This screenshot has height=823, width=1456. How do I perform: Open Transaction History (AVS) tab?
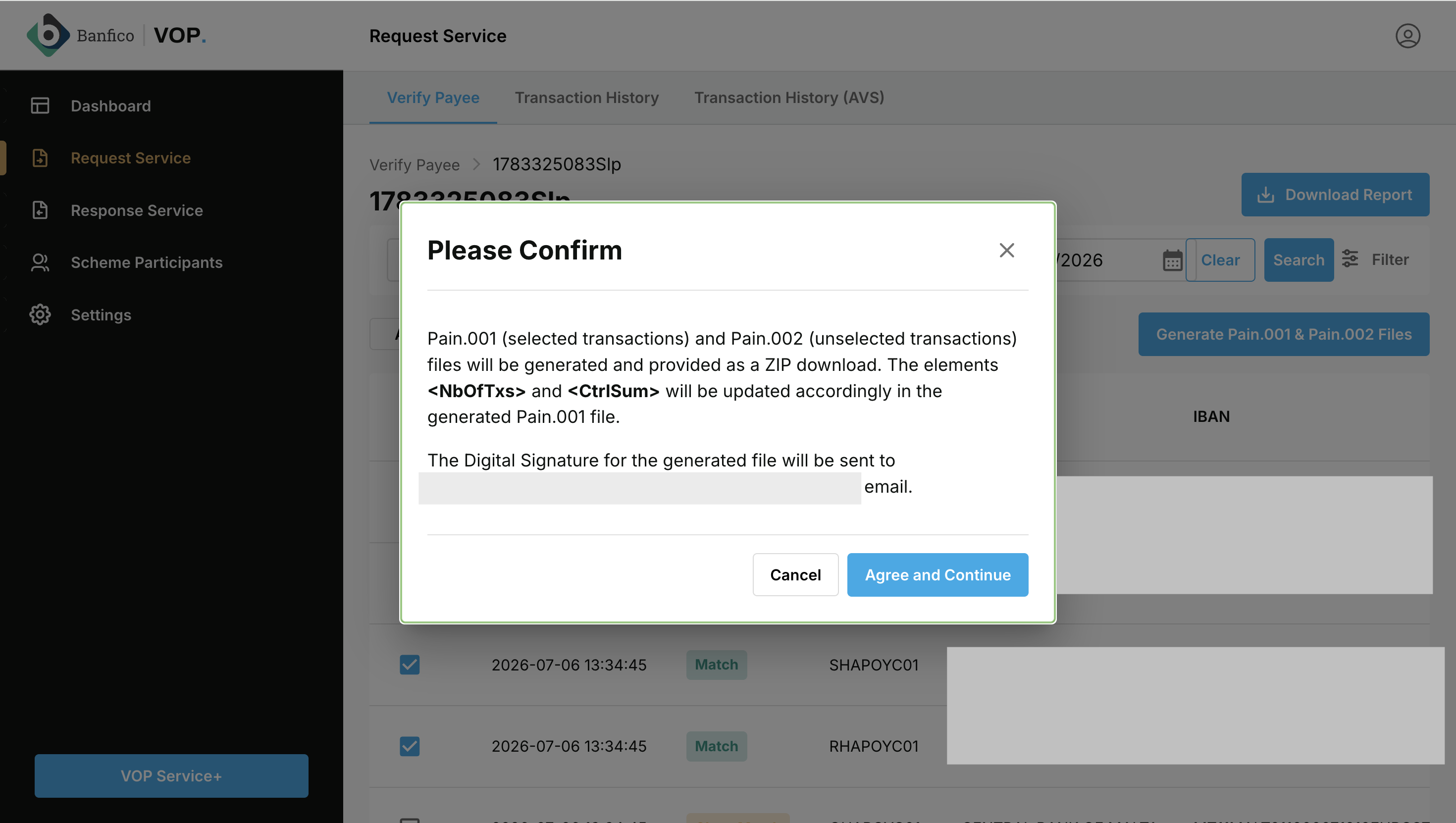point(789,97)
